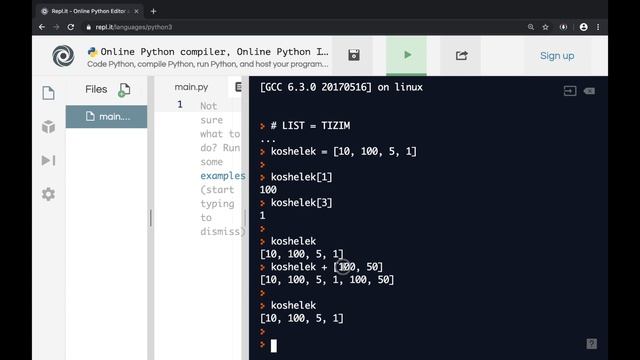Open the Files sidebar icon
640x360 pixels.
tap(49, 93)
